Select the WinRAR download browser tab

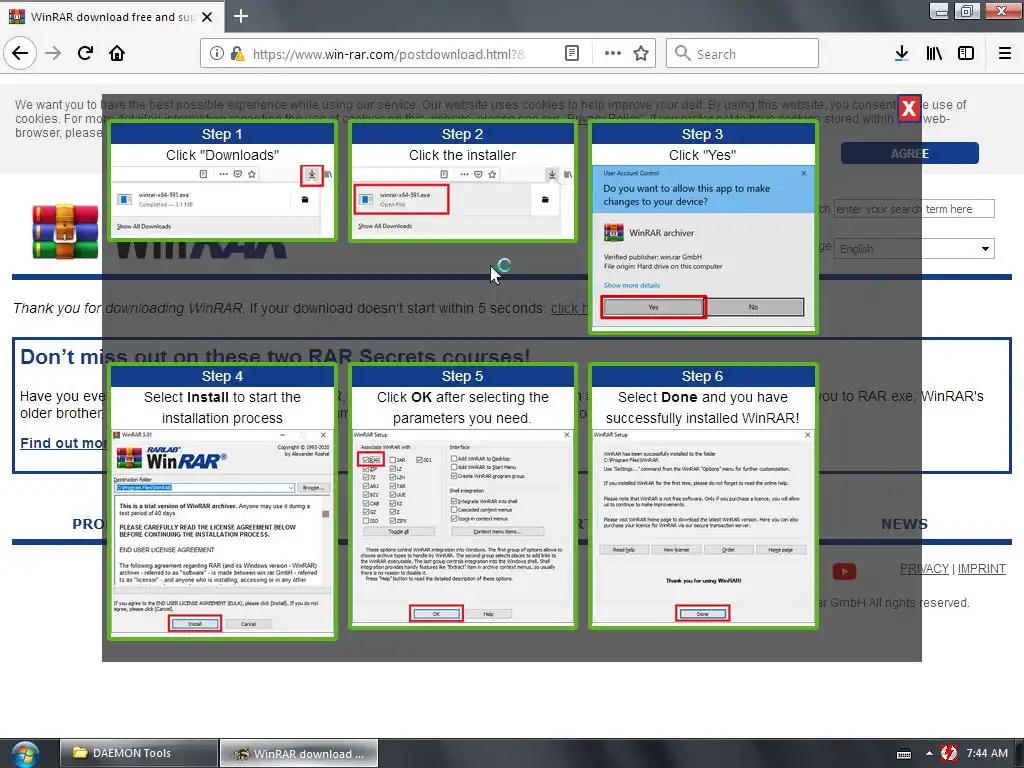(112, 17)
